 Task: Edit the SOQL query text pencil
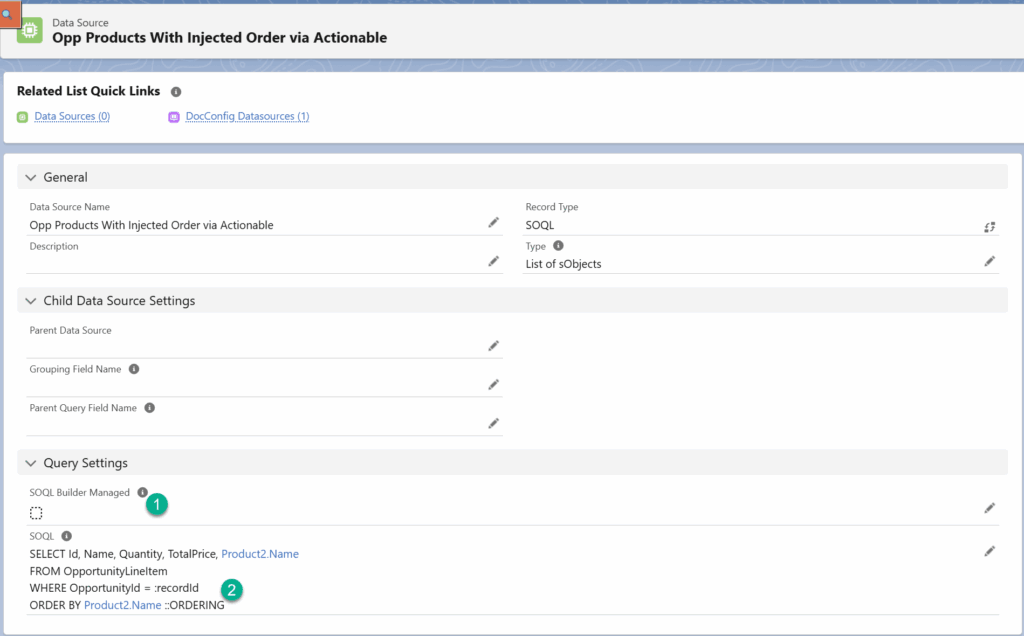989,551
